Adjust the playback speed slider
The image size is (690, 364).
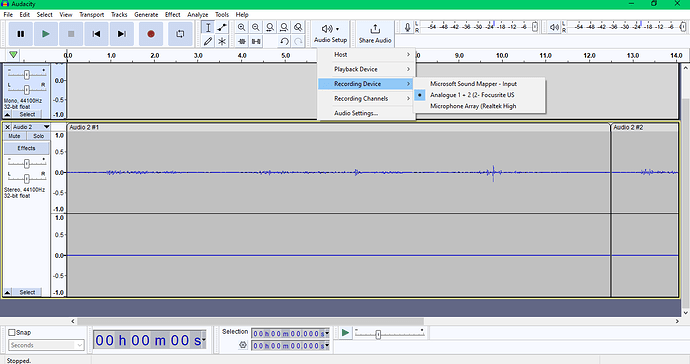[x=378, y=335]
